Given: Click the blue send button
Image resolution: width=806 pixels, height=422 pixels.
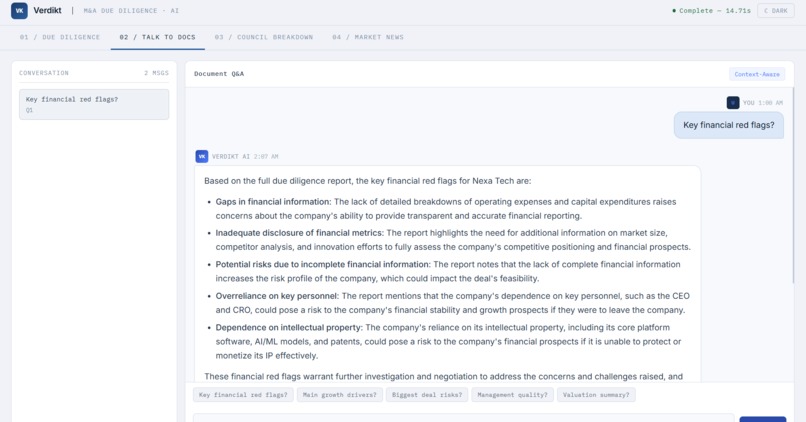Looking at the screenshot, I should click(762, 419).
